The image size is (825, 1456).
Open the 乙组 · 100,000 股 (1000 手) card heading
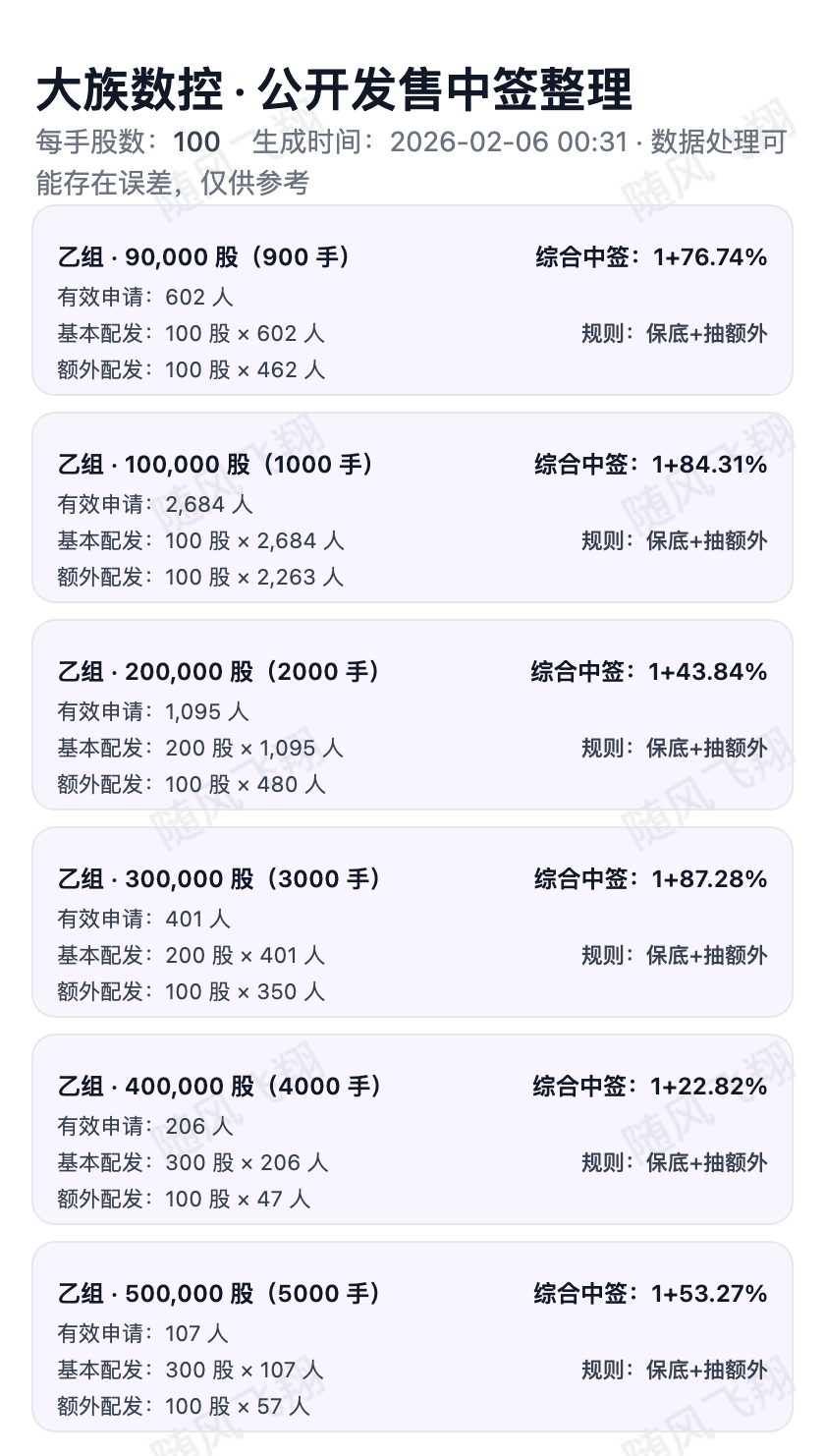click(216, 465)
